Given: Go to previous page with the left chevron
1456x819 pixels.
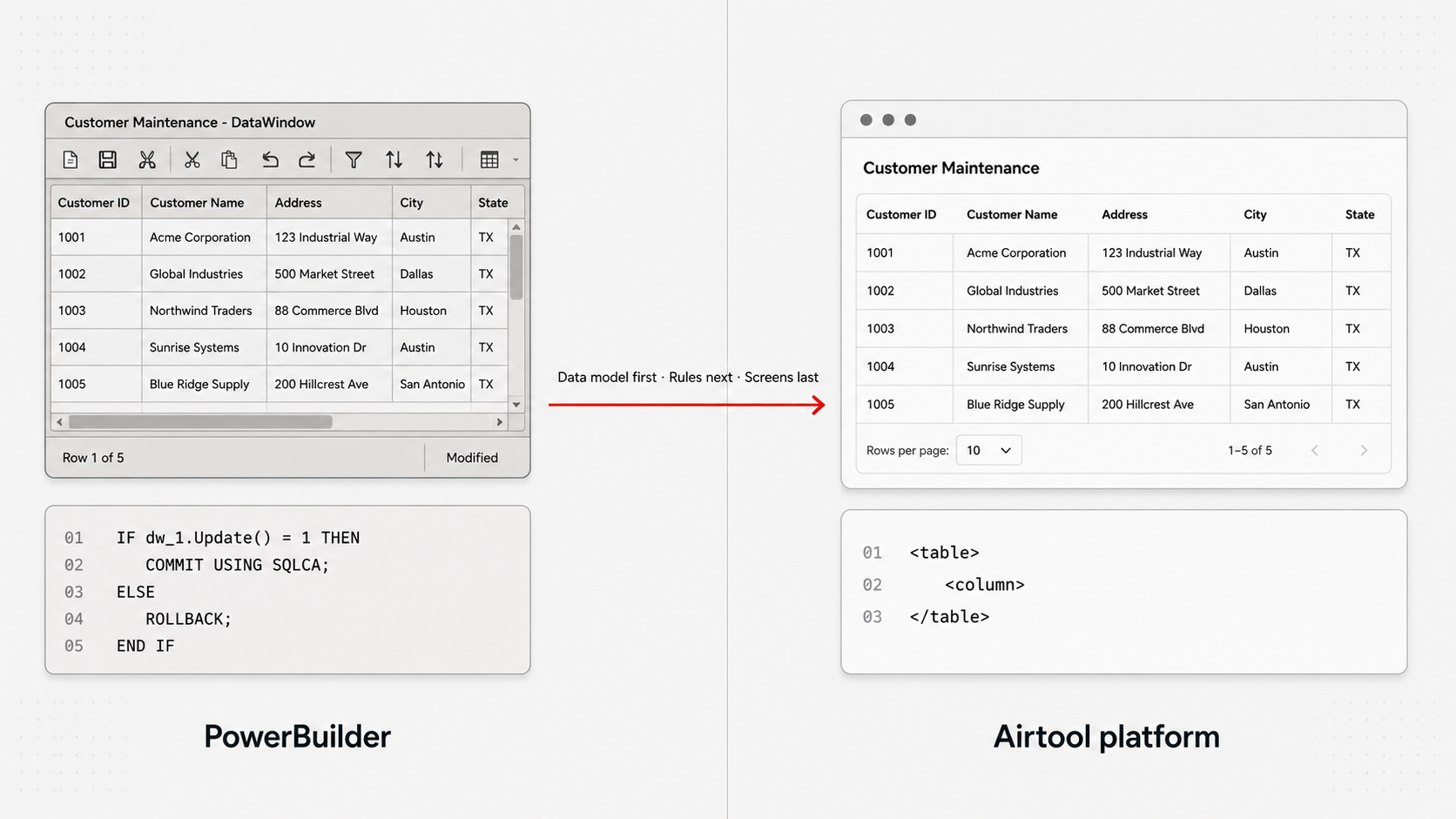Looking at the screenshot, I should (1315, 450).
